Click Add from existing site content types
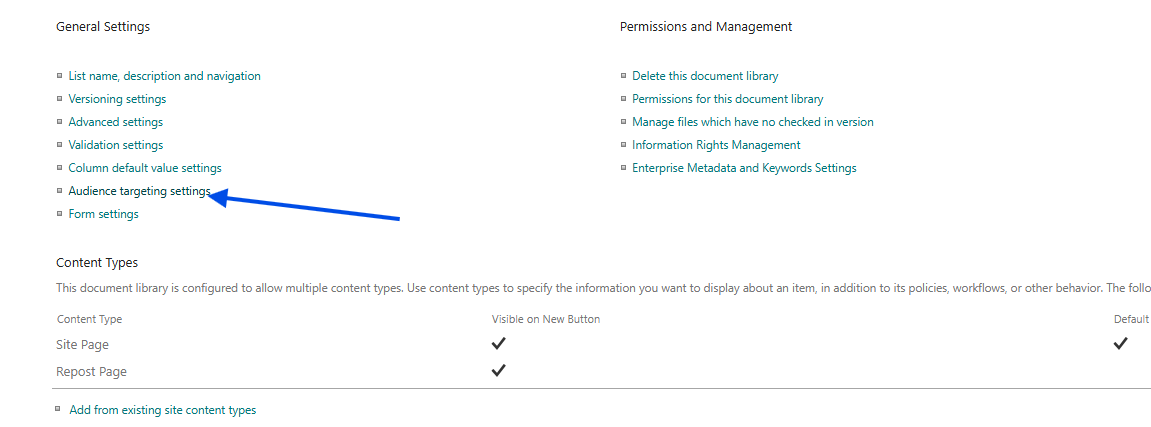The height and width of the screenshot is (427, 1151). coord(162,410)
